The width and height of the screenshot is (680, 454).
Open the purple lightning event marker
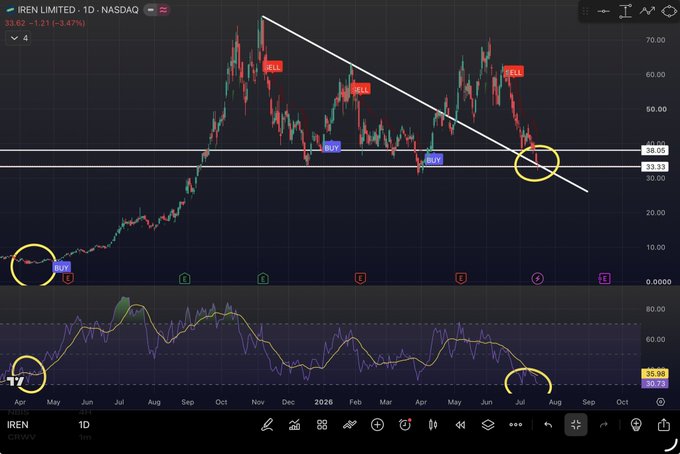pyautogui.click(x=537, y=278)
